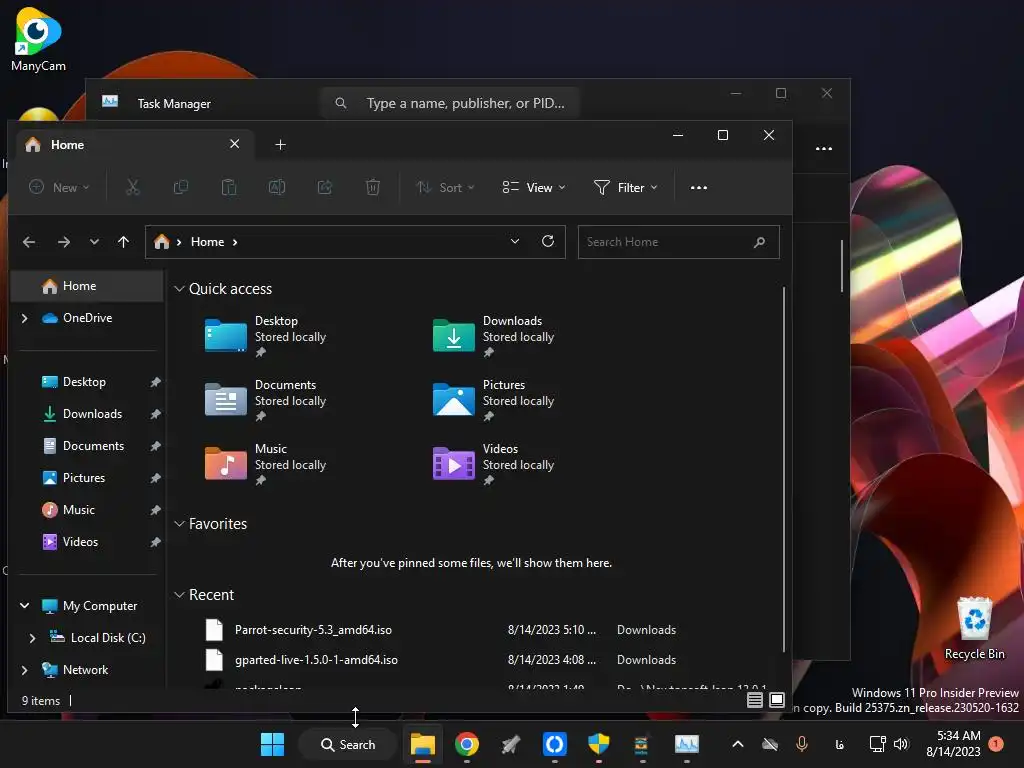Click the taskbar Search box
Screen dimensions: 1024x768
pos(347,744)
